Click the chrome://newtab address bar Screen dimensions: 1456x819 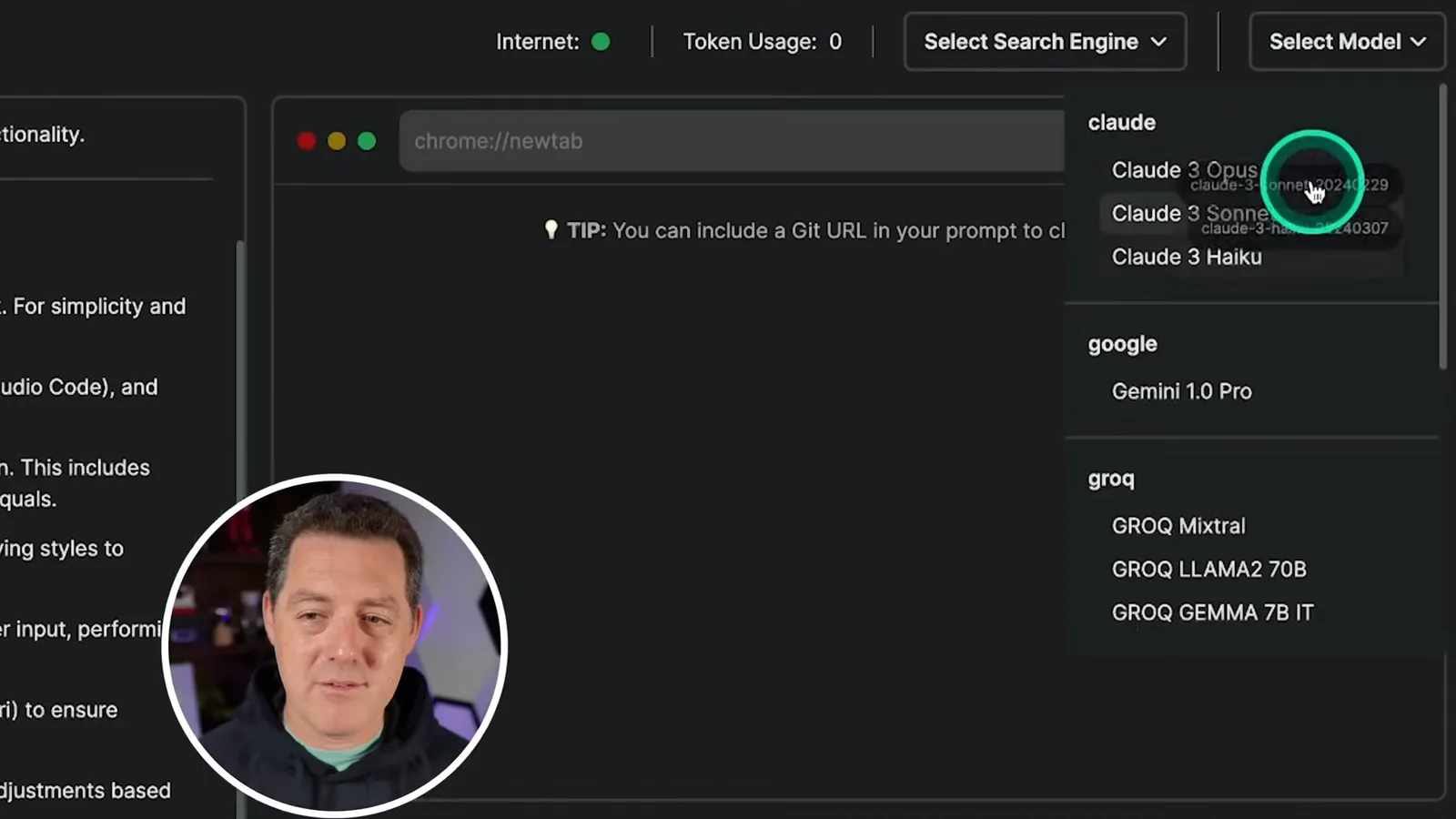pyautogui.click(x=732, y=141)
